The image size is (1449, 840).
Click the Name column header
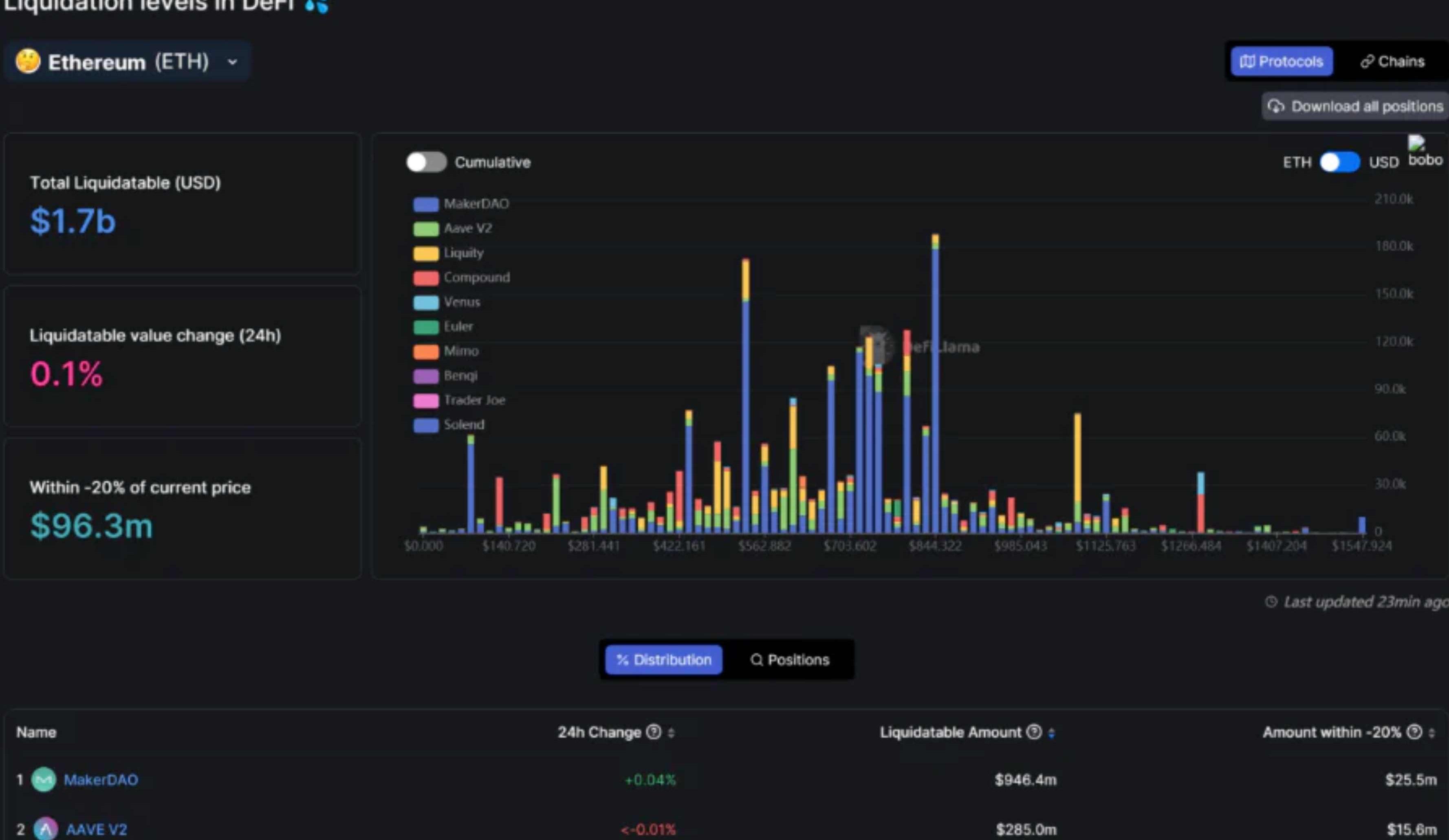36,732
